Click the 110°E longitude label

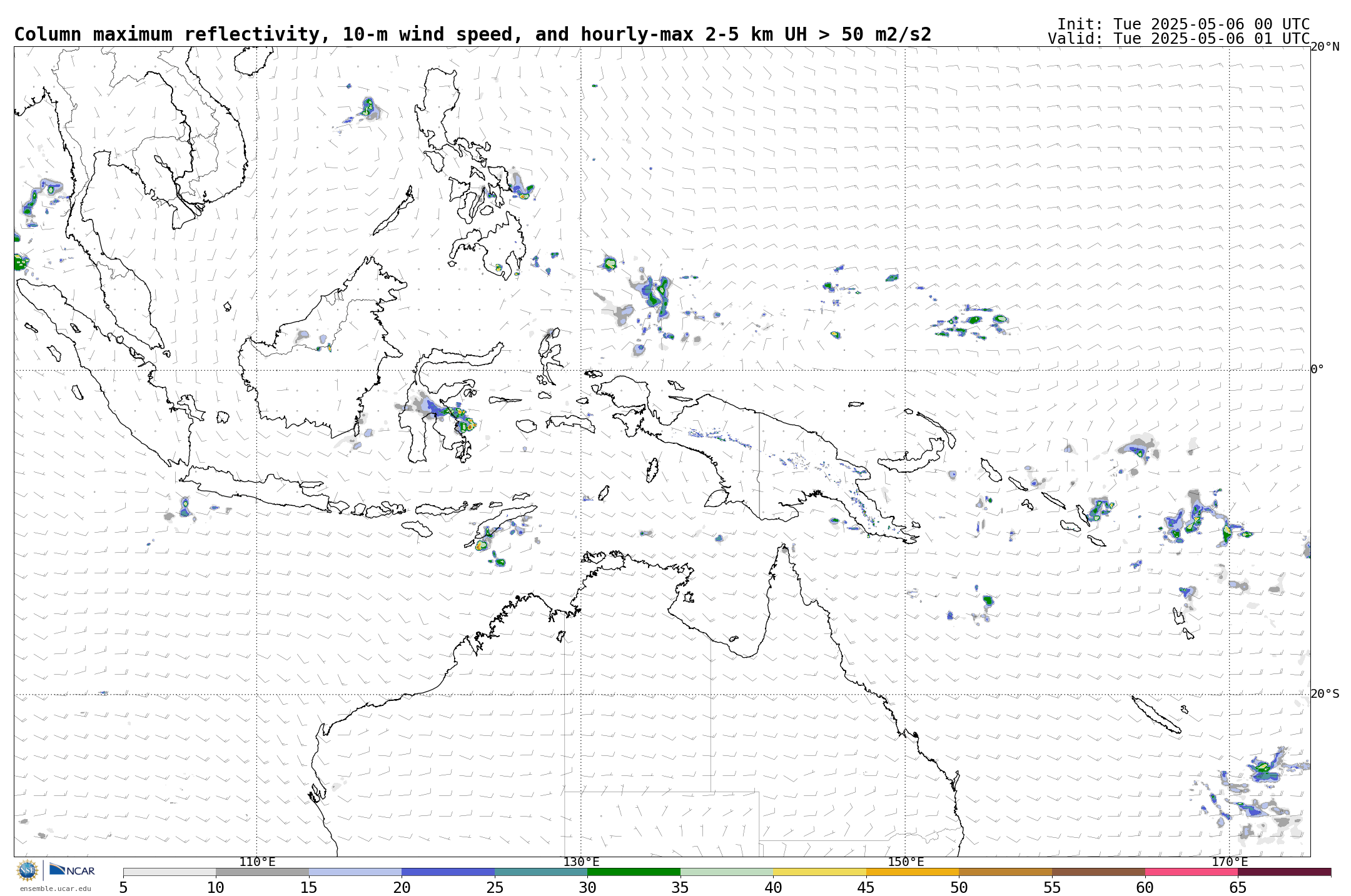coord(257,862)
